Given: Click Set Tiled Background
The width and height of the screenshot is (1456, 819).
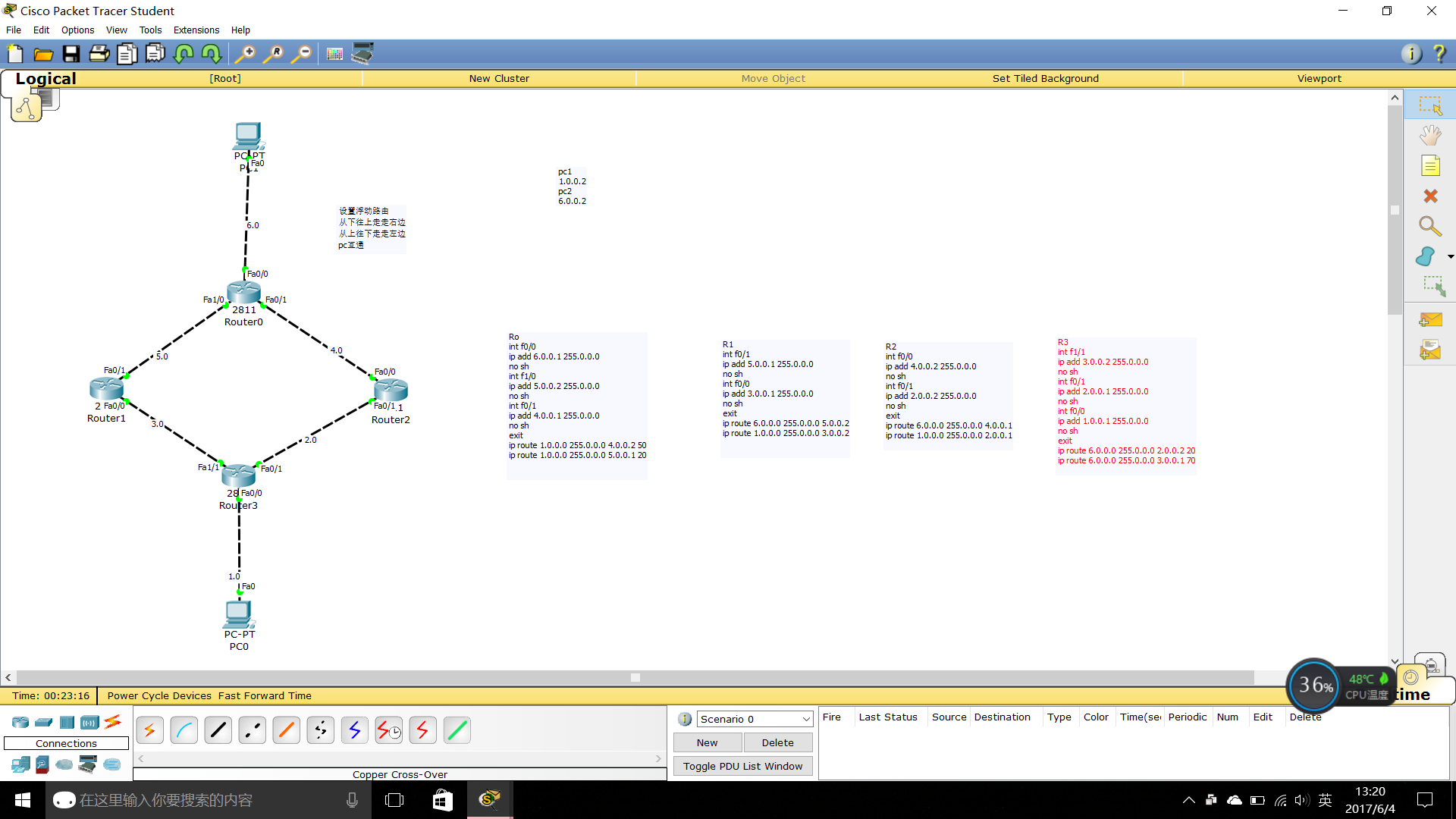Looking at the screenshot, I should coord(1046,79).
